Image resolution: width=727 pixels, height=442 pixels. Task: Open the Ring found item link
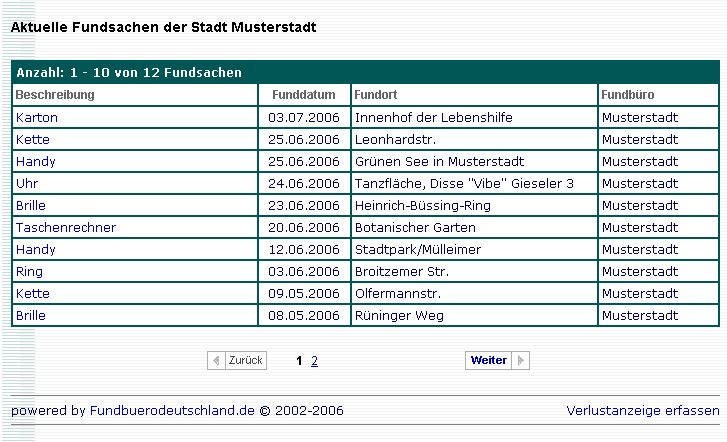click(x=29, y=272)
